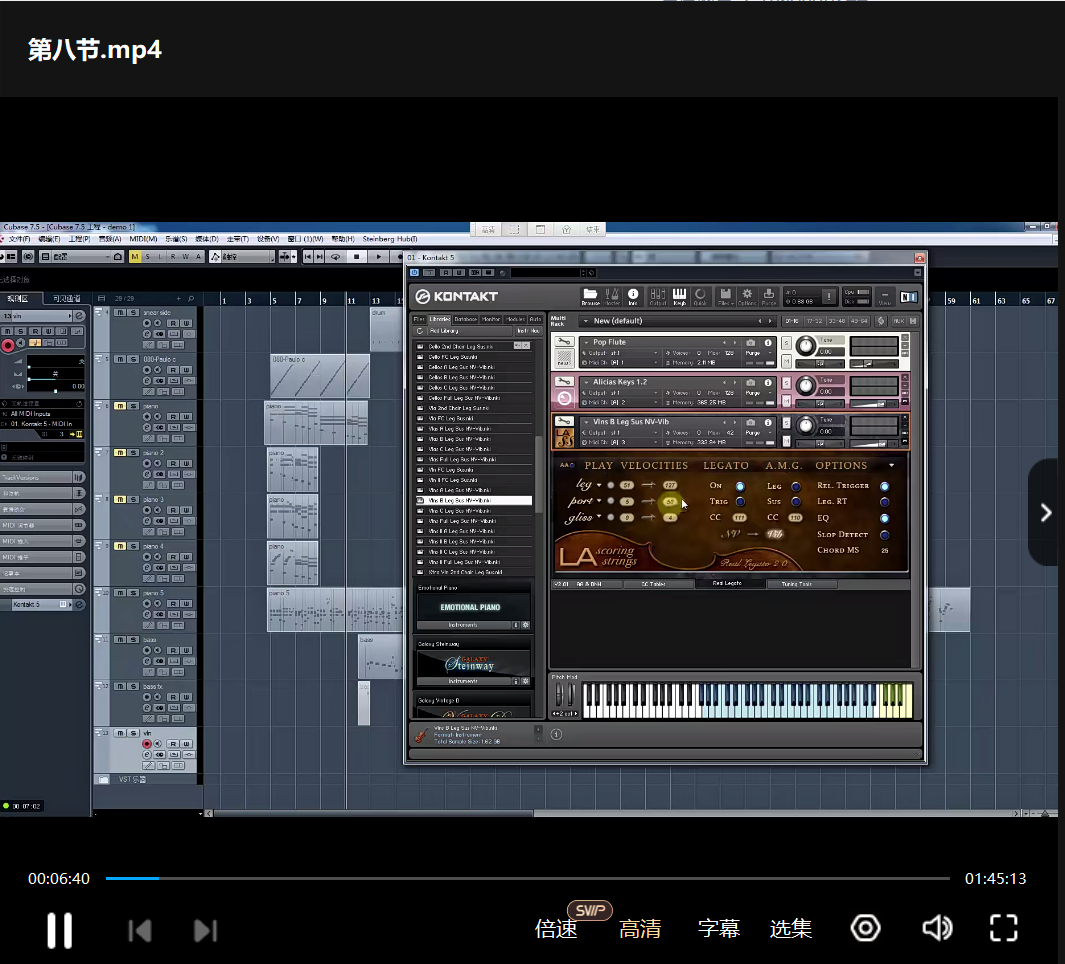Open Kontakt Options gear icon

(x=747, y=296)
